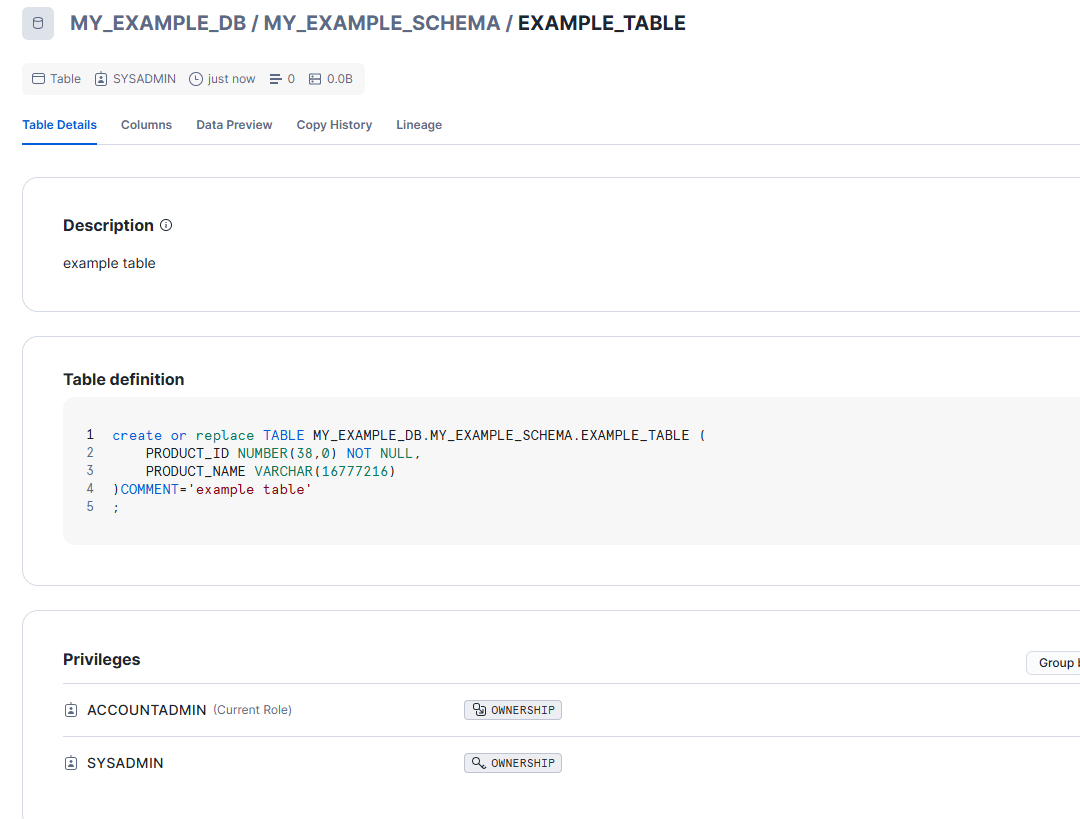Navigate to MY_EXAMPLE_SCHEMA in the breadcrumb
The width and height of the screenshot is (1080, 819).
tap(382, 23)
